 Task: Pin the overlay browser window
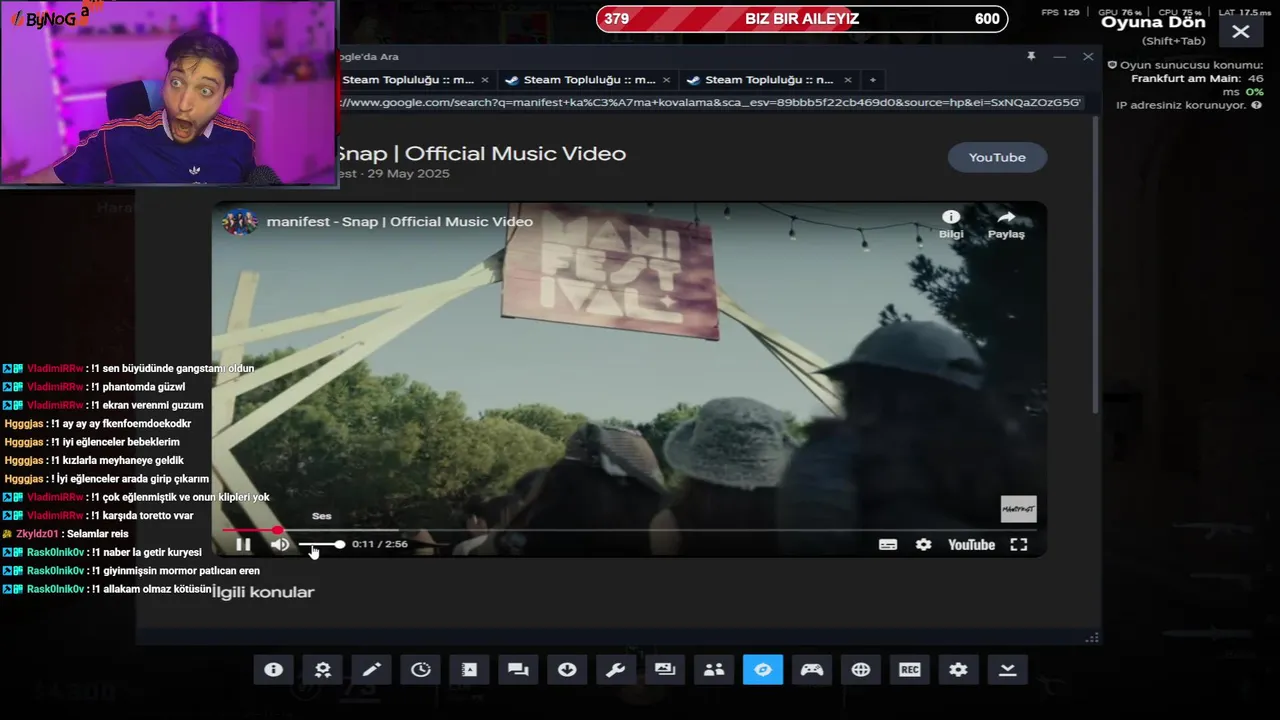[x=1031, y=57]
